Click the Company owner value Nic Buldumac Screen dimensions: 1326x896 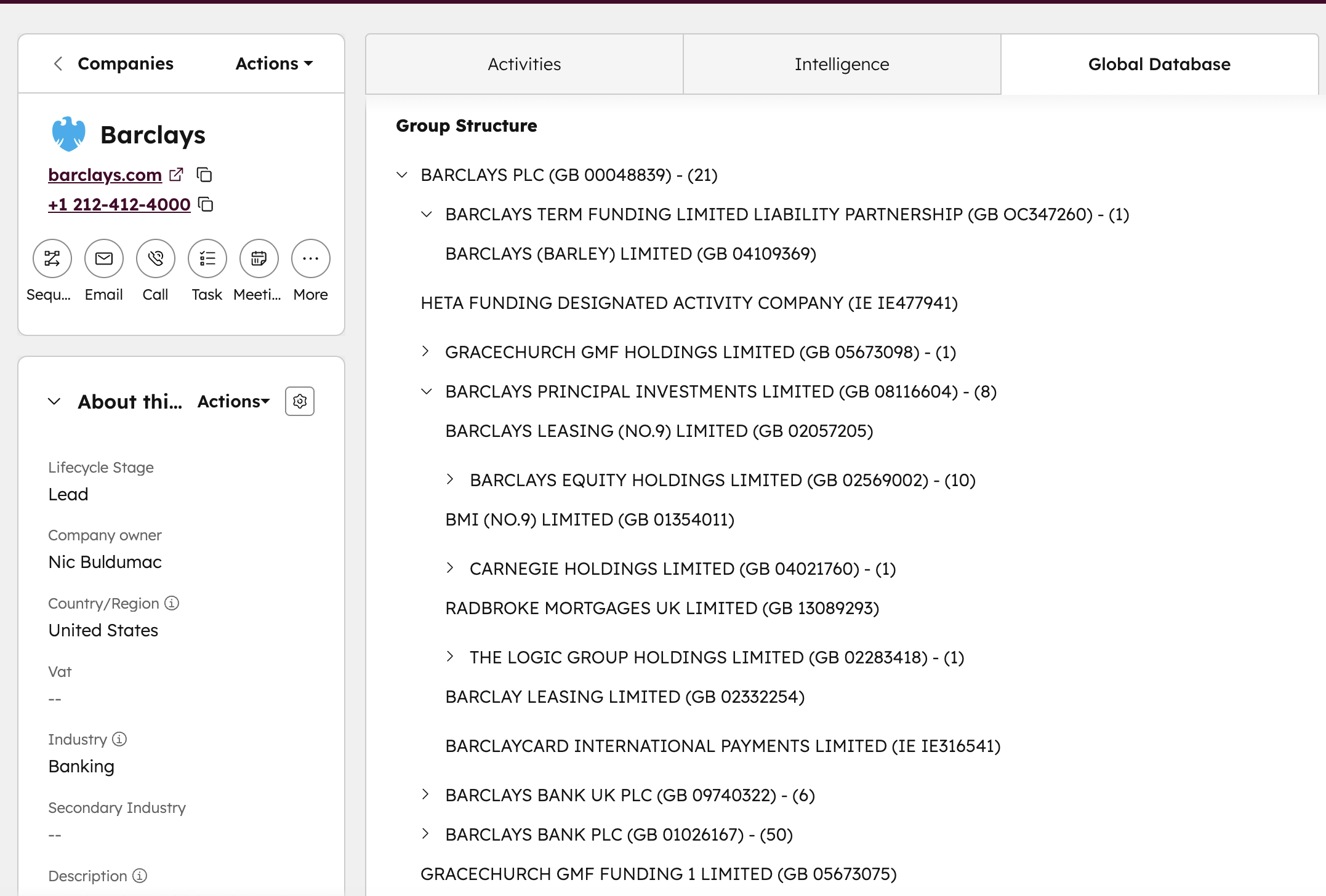point(105,562)
